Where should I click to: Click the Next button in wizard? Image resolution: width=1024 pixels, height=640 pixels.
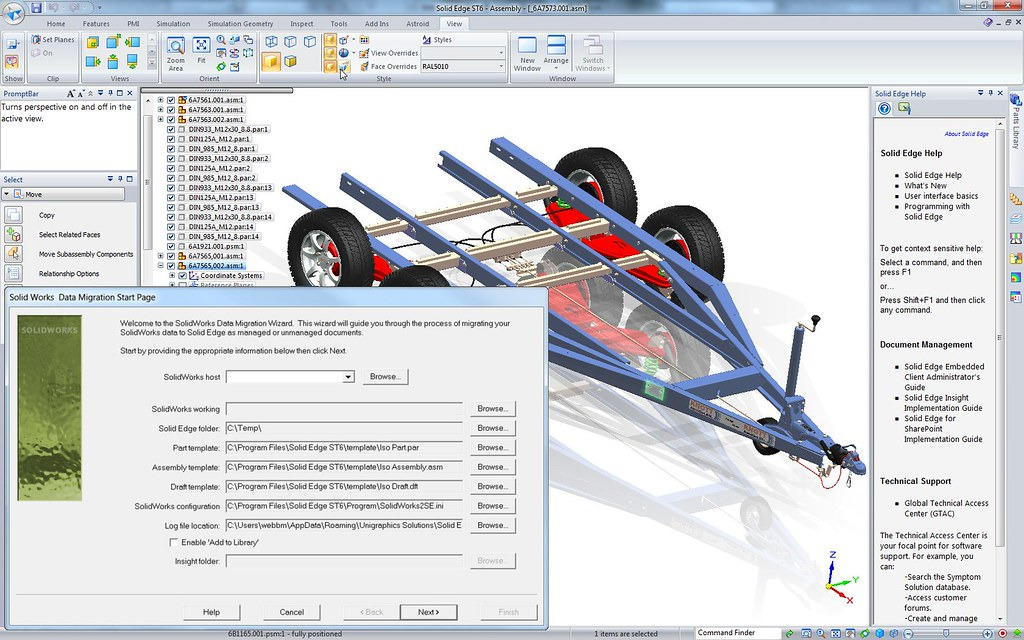point(428,612)
